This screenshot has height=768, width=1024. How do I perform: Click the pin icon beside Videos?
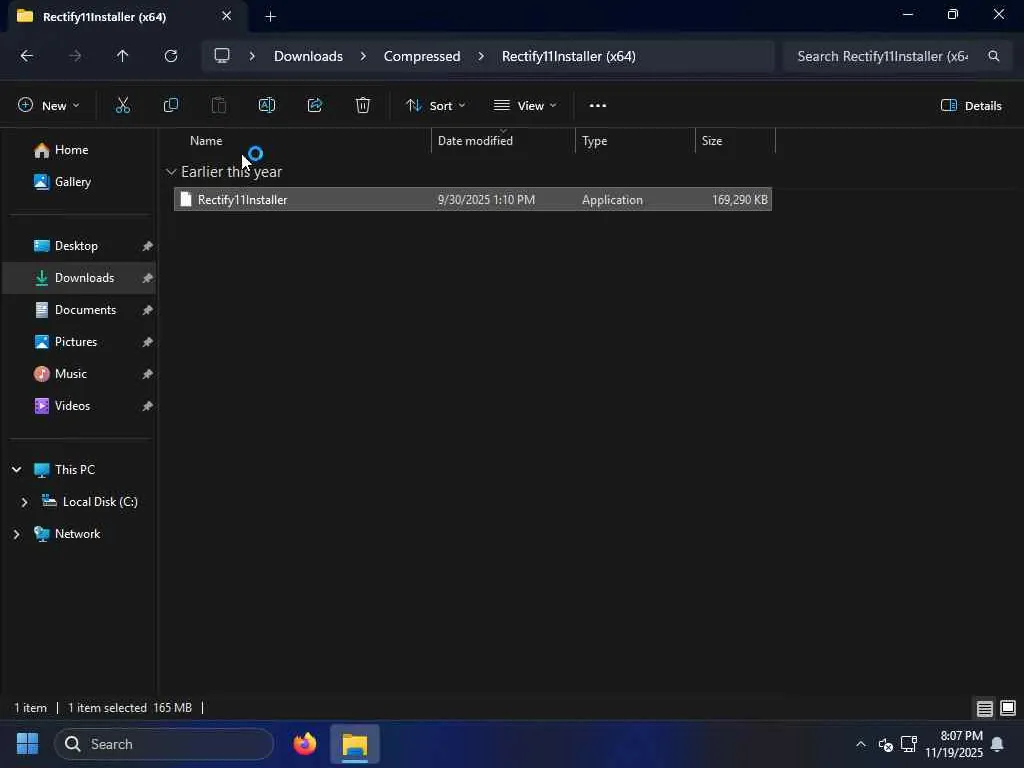[x=148, y=406]
